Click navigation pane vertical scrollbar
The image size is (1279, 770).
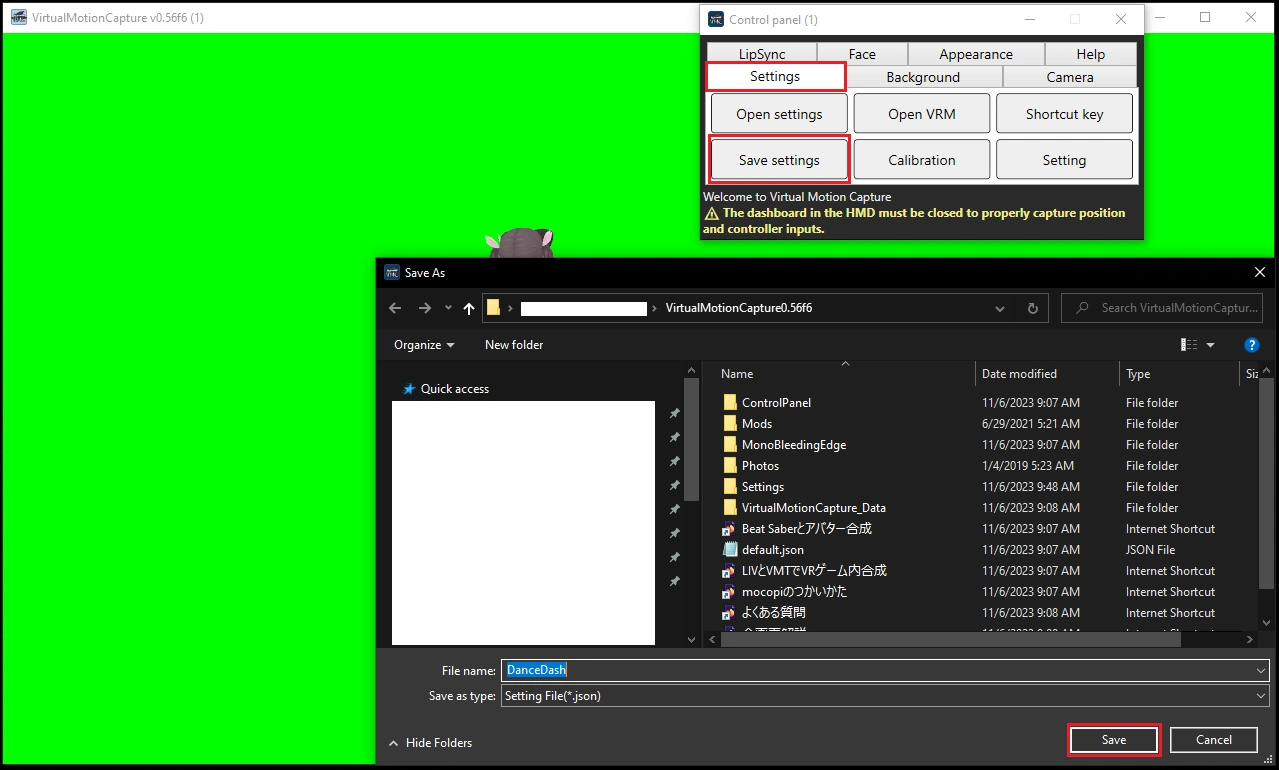point(692,440)
